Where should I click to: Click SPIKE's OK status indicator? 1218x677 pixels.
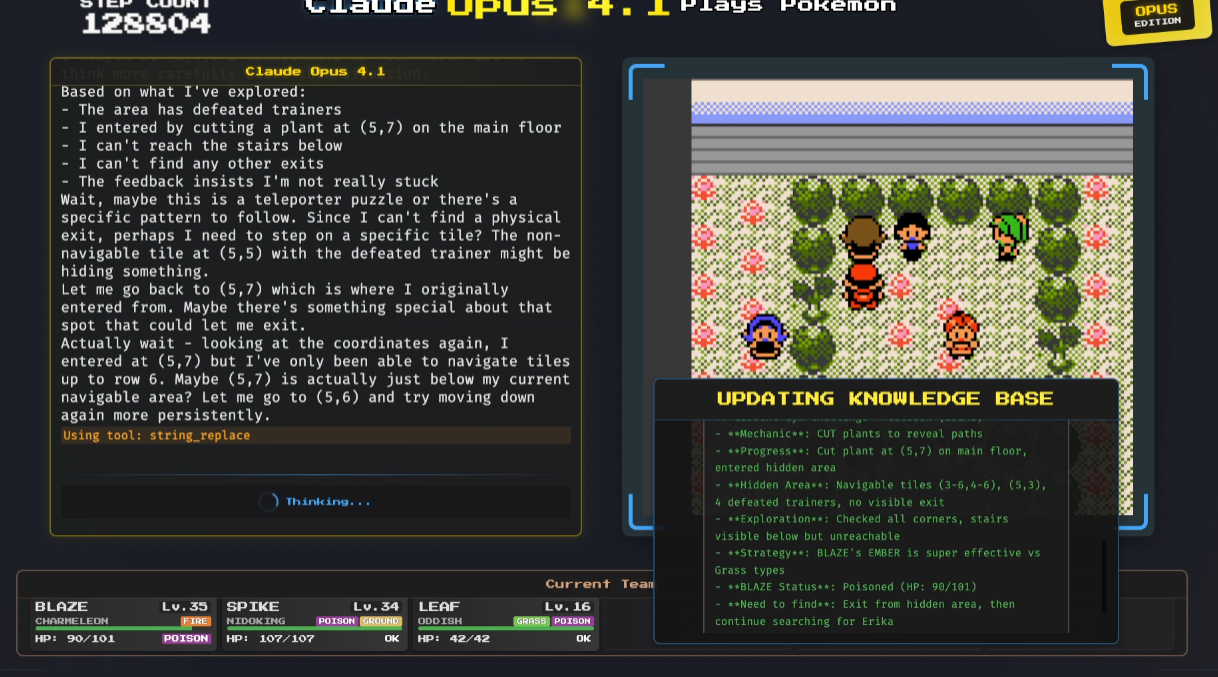392,639
